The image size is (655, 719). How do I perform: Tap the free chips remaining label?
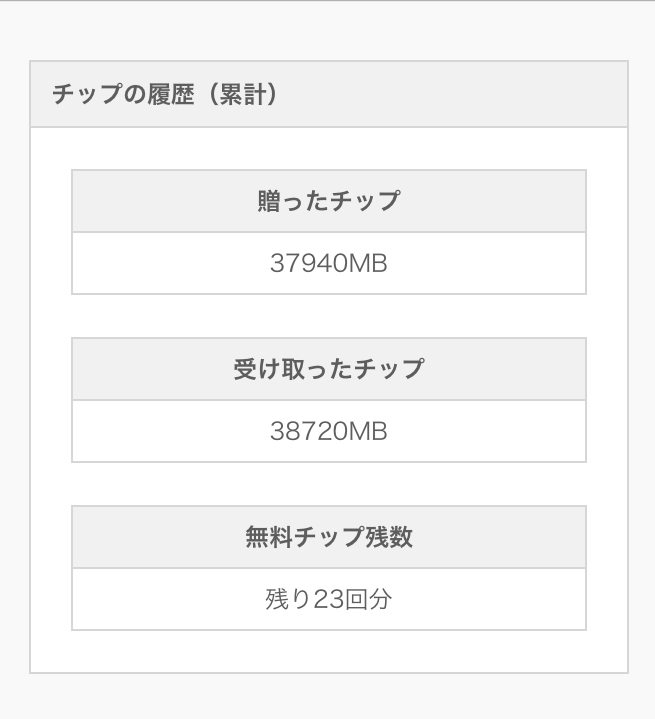click(328, 537)
